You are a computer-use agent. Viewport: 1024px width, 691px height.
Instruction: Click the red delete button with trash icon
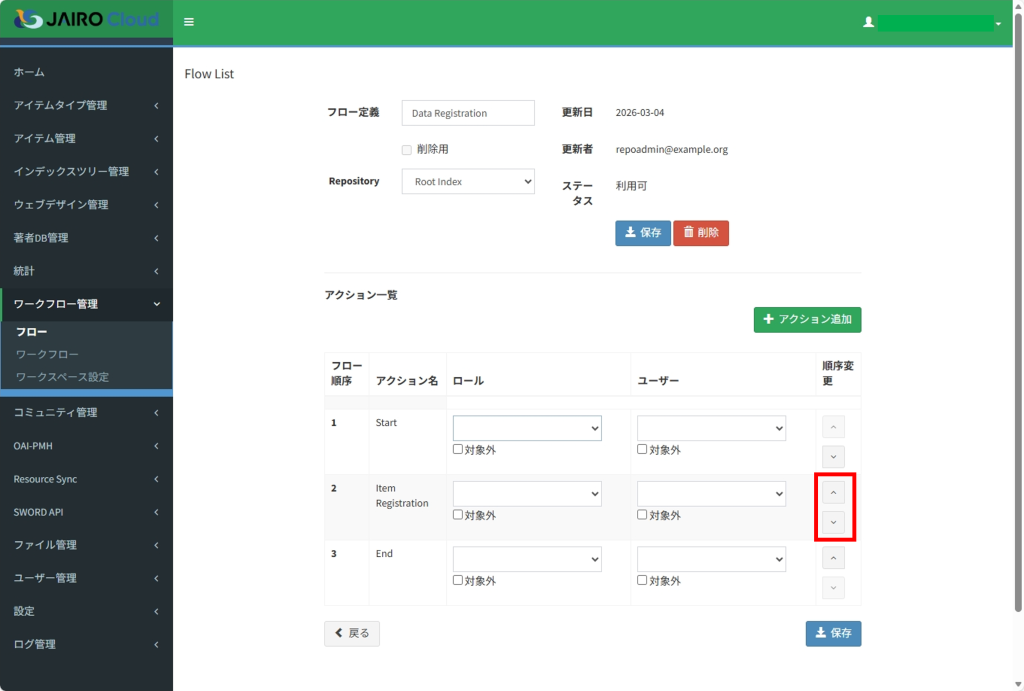701,233
